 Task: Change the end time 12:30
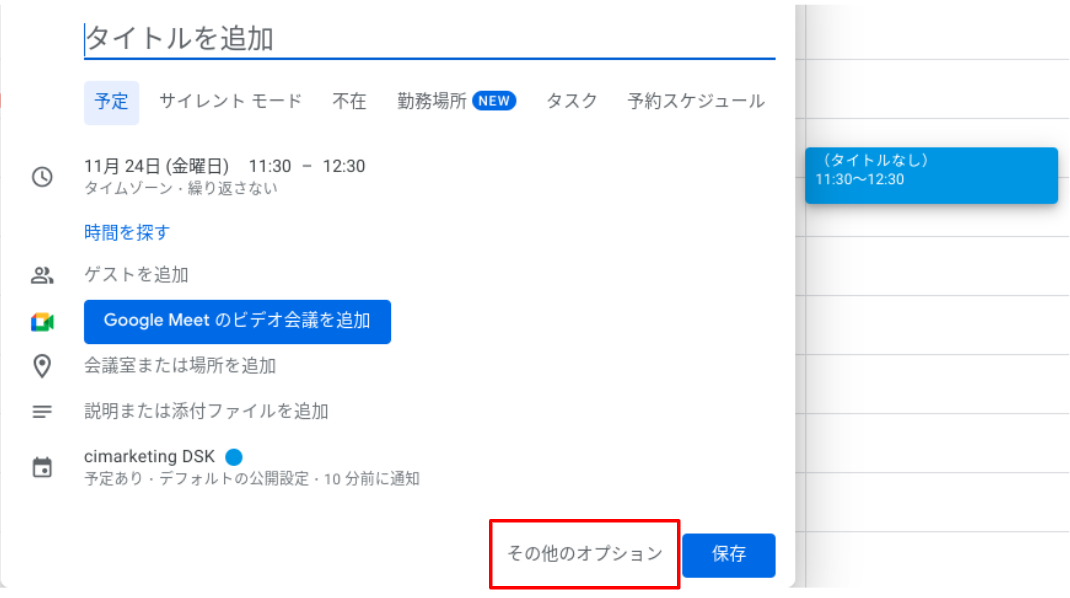point(344,167)
